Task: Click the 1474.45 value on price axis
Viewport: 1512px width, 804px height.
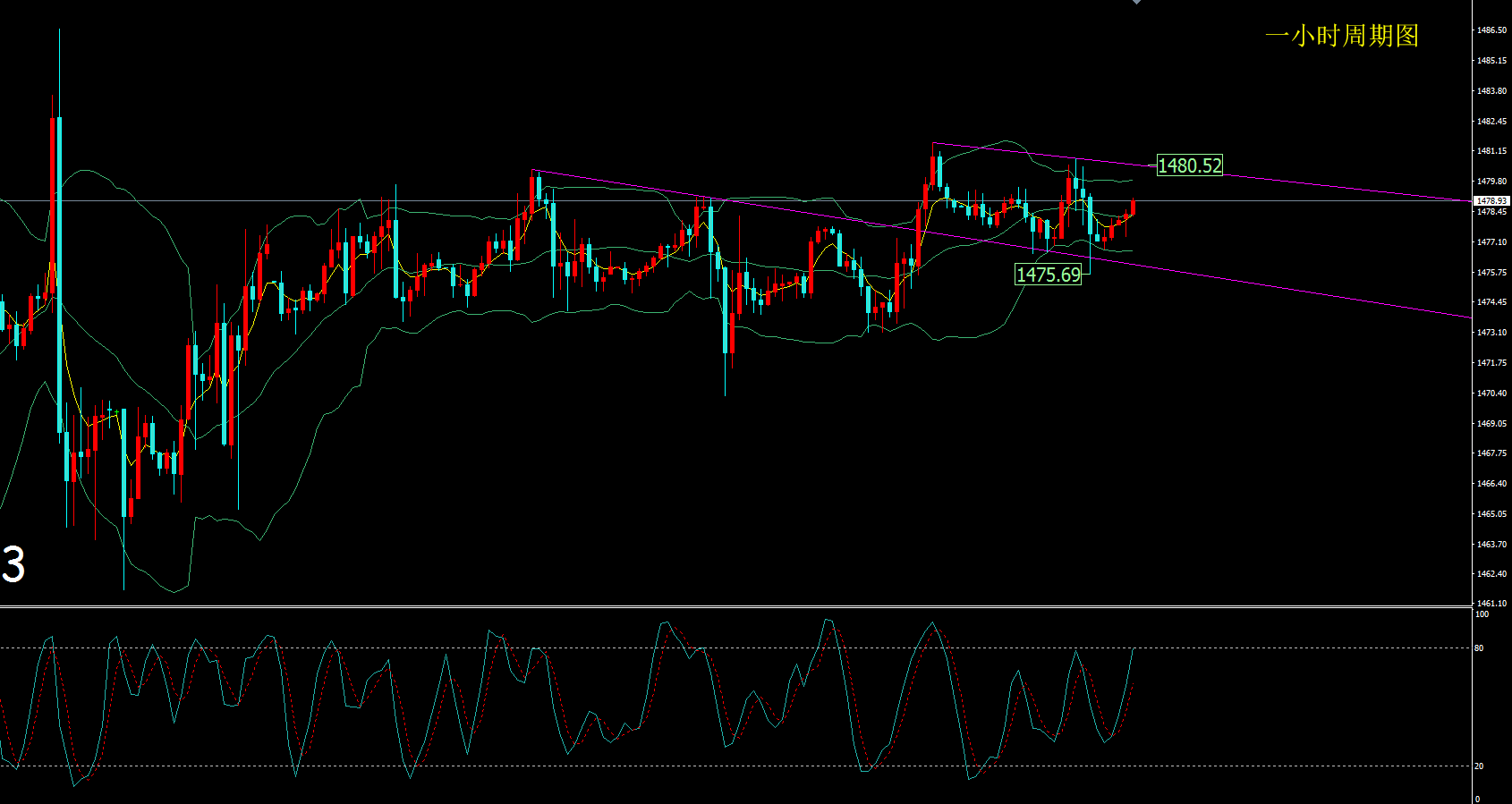Action: pos(1491,302)
